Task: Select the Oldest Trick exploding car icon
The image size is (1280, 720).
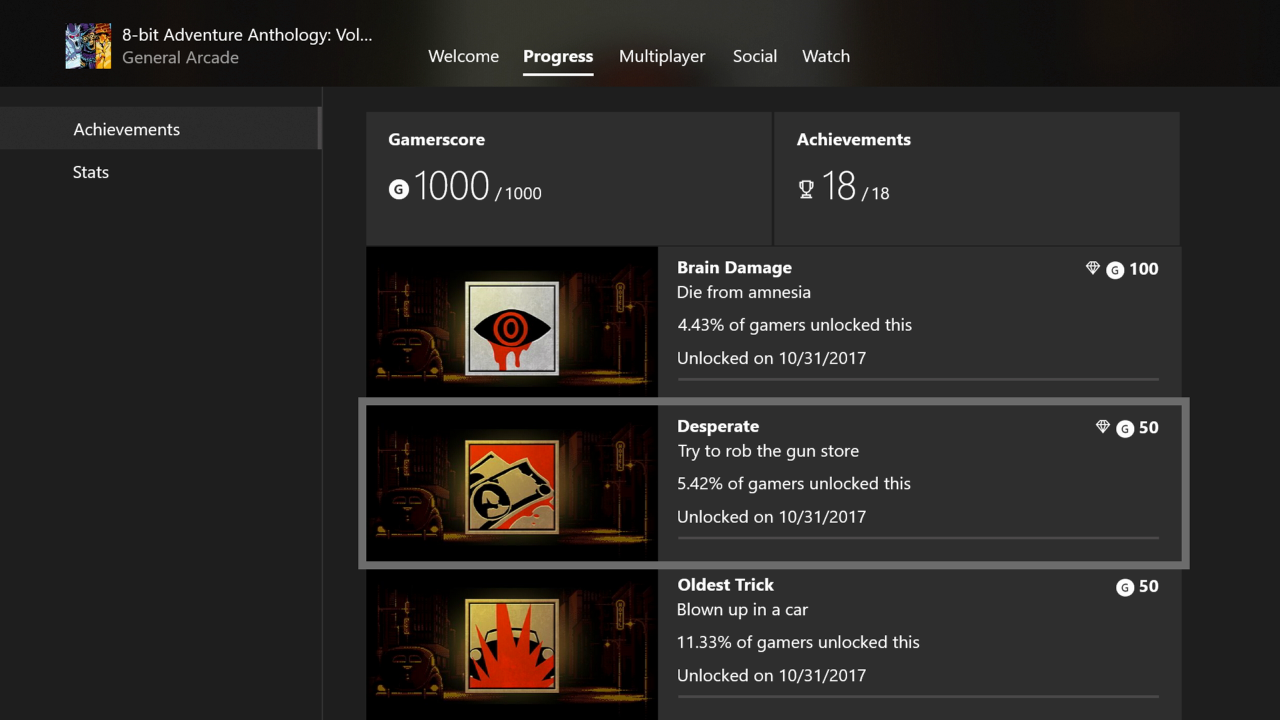Action: pyautogui.click(x=511, y=645)
